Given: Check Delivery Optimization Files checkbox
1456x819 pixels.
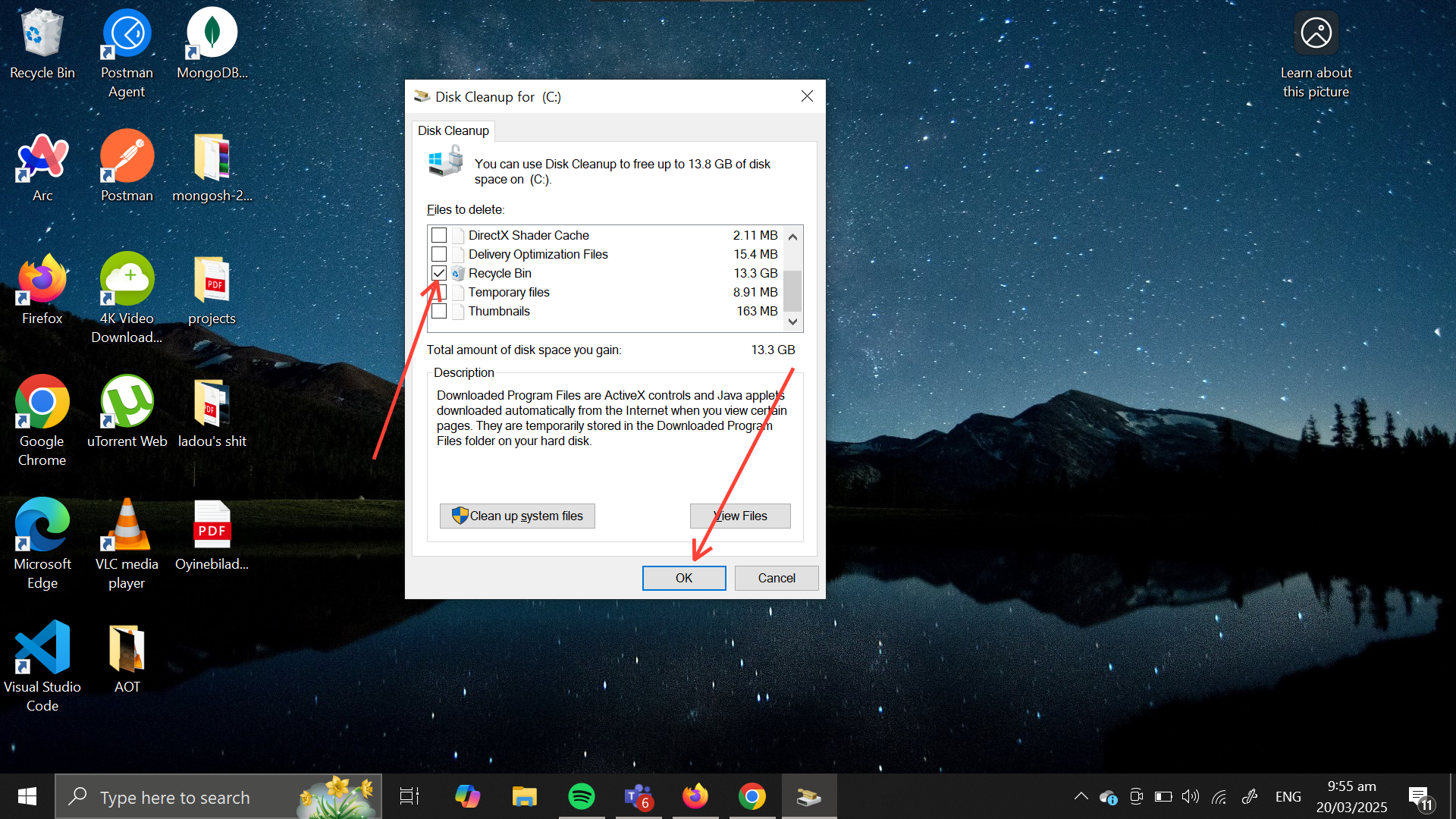Looking at the screenshot, I should pos(439,254).
